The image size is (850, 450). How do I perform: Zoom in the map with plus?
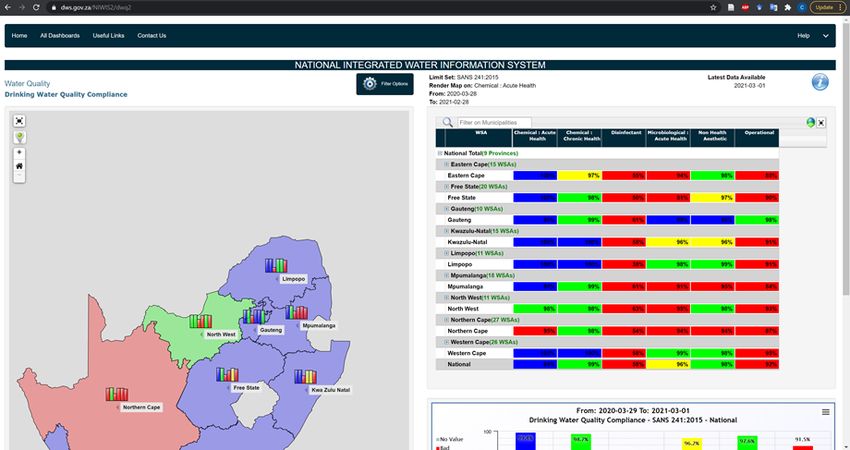20,153
